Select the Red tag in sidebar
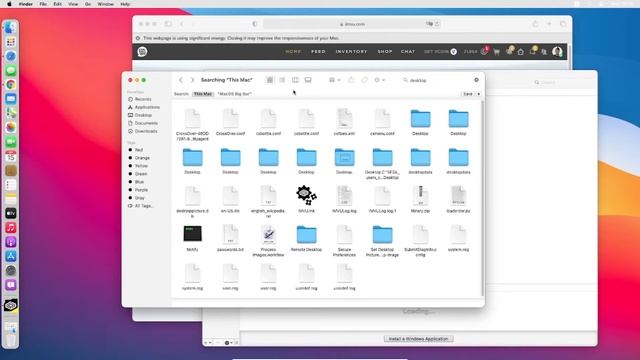640x360 pixels. click(x=139, y=150)
